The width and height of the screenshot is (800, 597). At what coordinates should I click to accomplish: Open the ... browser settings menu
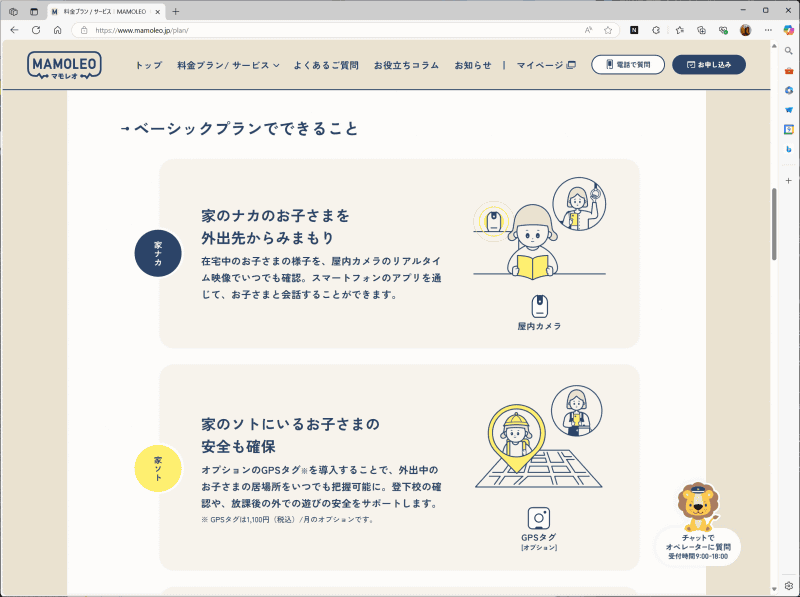[x=768, y=30]
